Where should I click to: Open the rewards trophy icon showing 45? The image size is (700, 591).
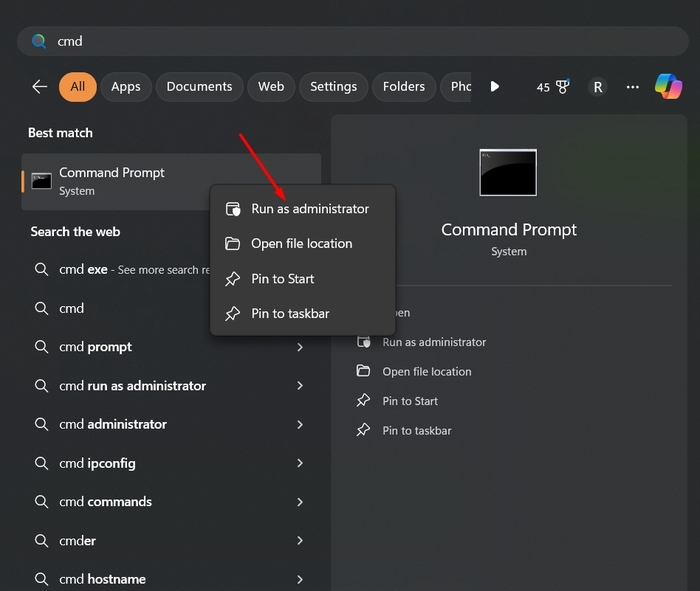point(553,87)
